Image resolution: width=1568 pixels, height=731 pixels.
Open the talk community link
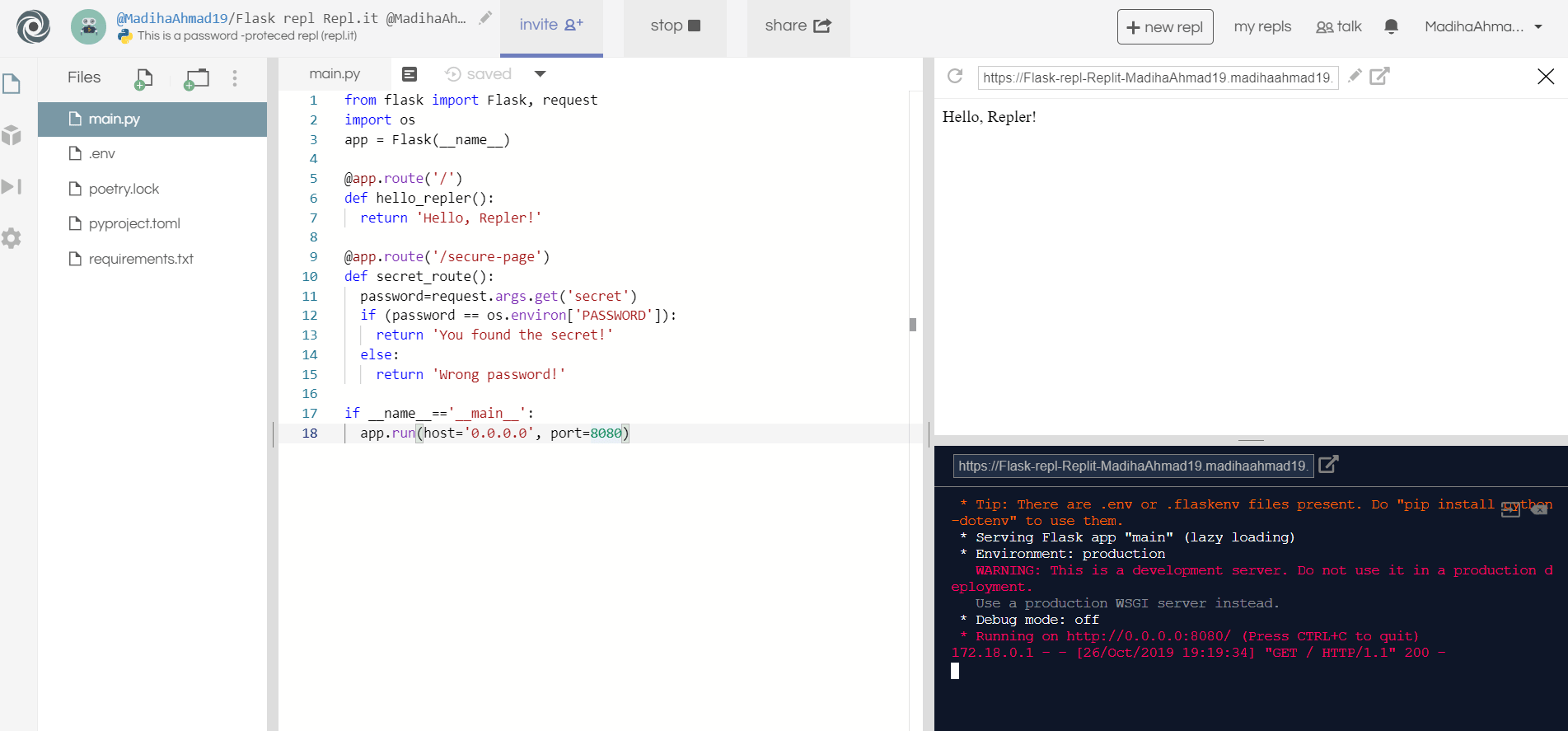1339,26
